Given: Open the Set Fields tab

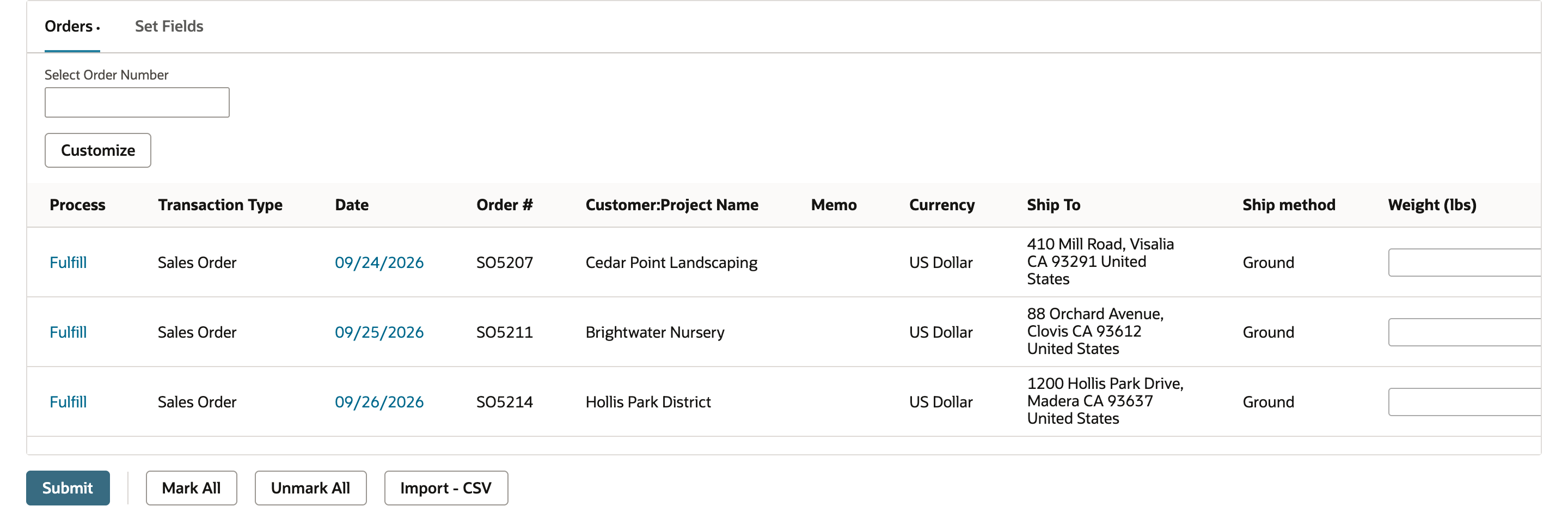Looking at the screenshot, I should click(x=169, y=26).
